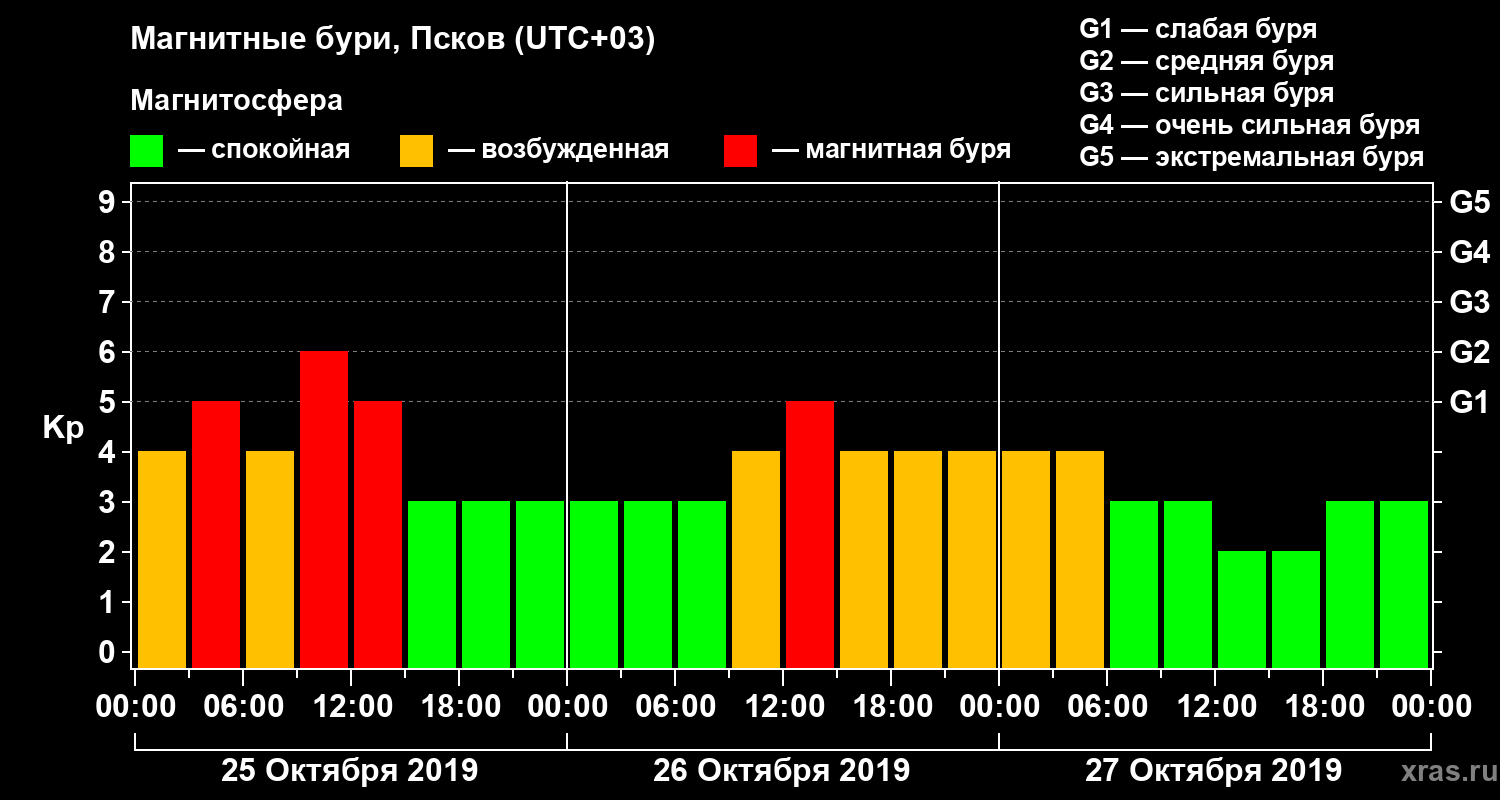Click the red Kp 5 bar on 26 October
1500x800 pixels.
[810, 535]
